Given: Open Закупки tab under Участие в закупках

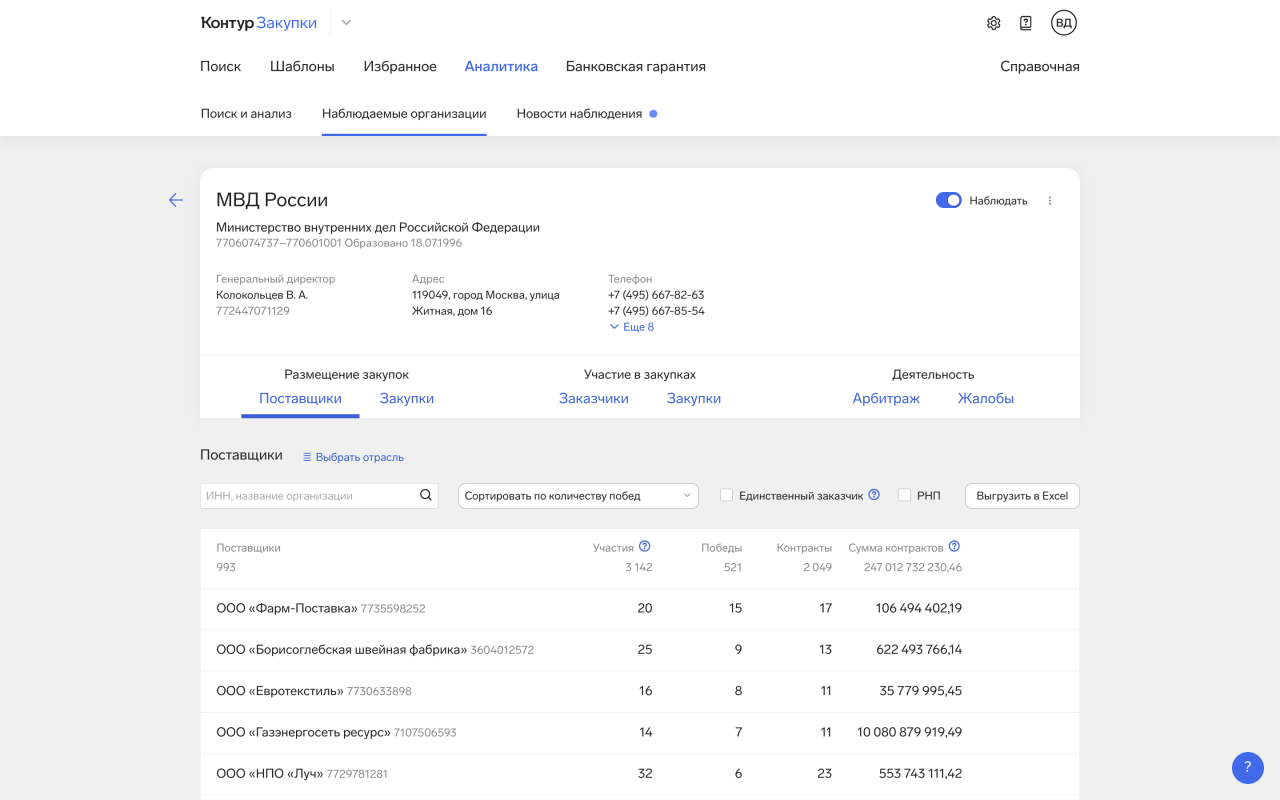Looking at the screenshot, I should (x=694, y=398).
